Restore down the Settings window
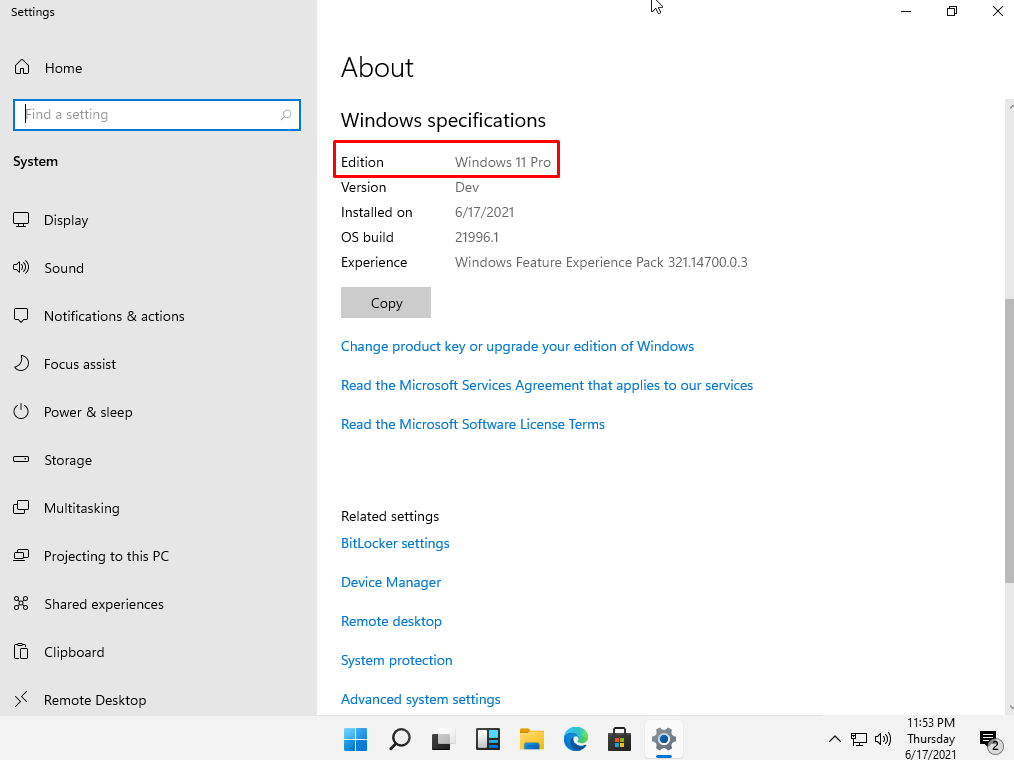Viewport: 1014px width, 760px height. (951, 11)
